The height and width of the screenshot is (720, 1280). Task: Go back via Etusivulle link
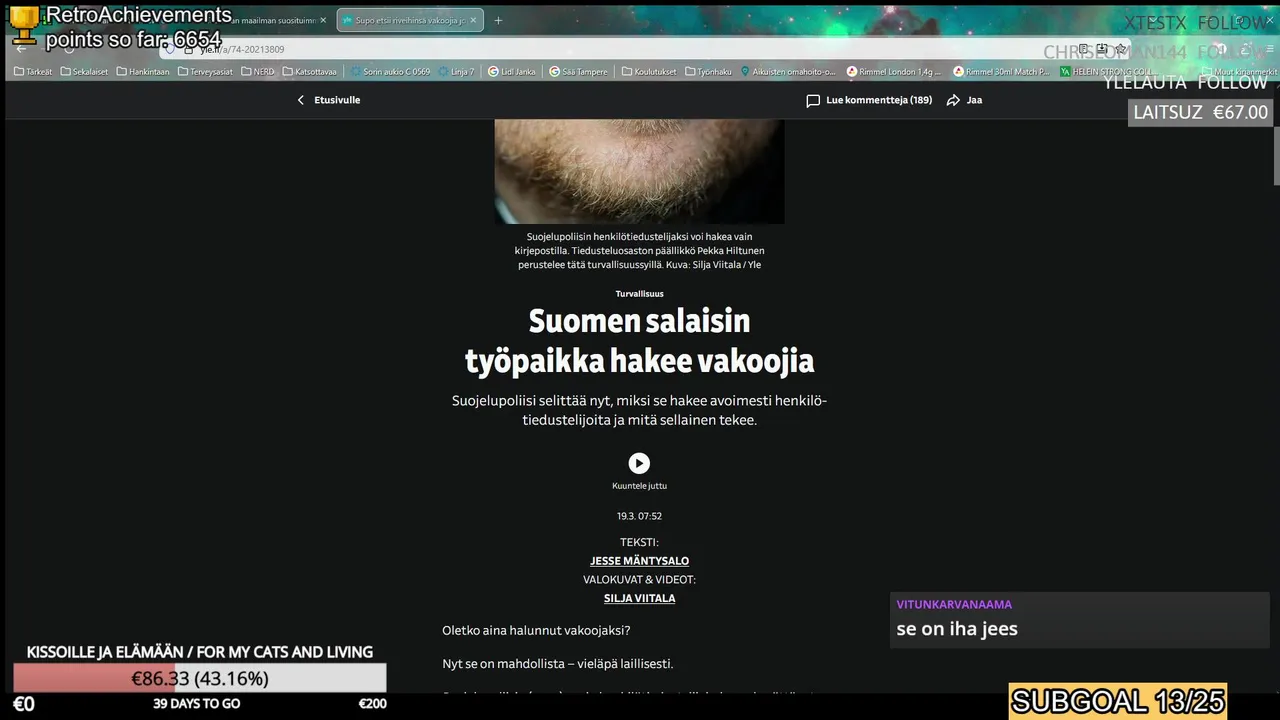(328, 100)
